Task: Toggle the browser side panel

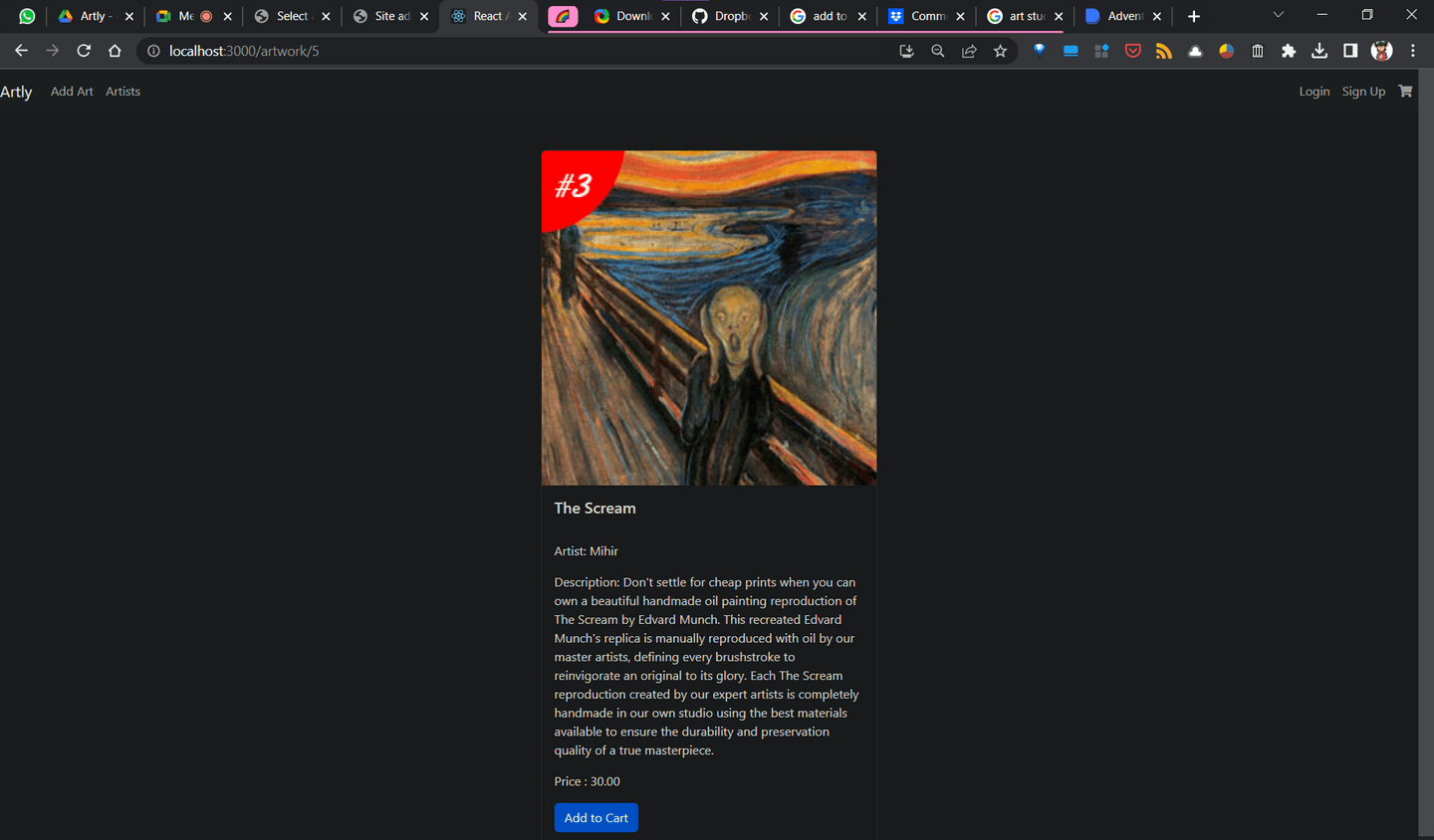Action: (x=1350, y=51)
